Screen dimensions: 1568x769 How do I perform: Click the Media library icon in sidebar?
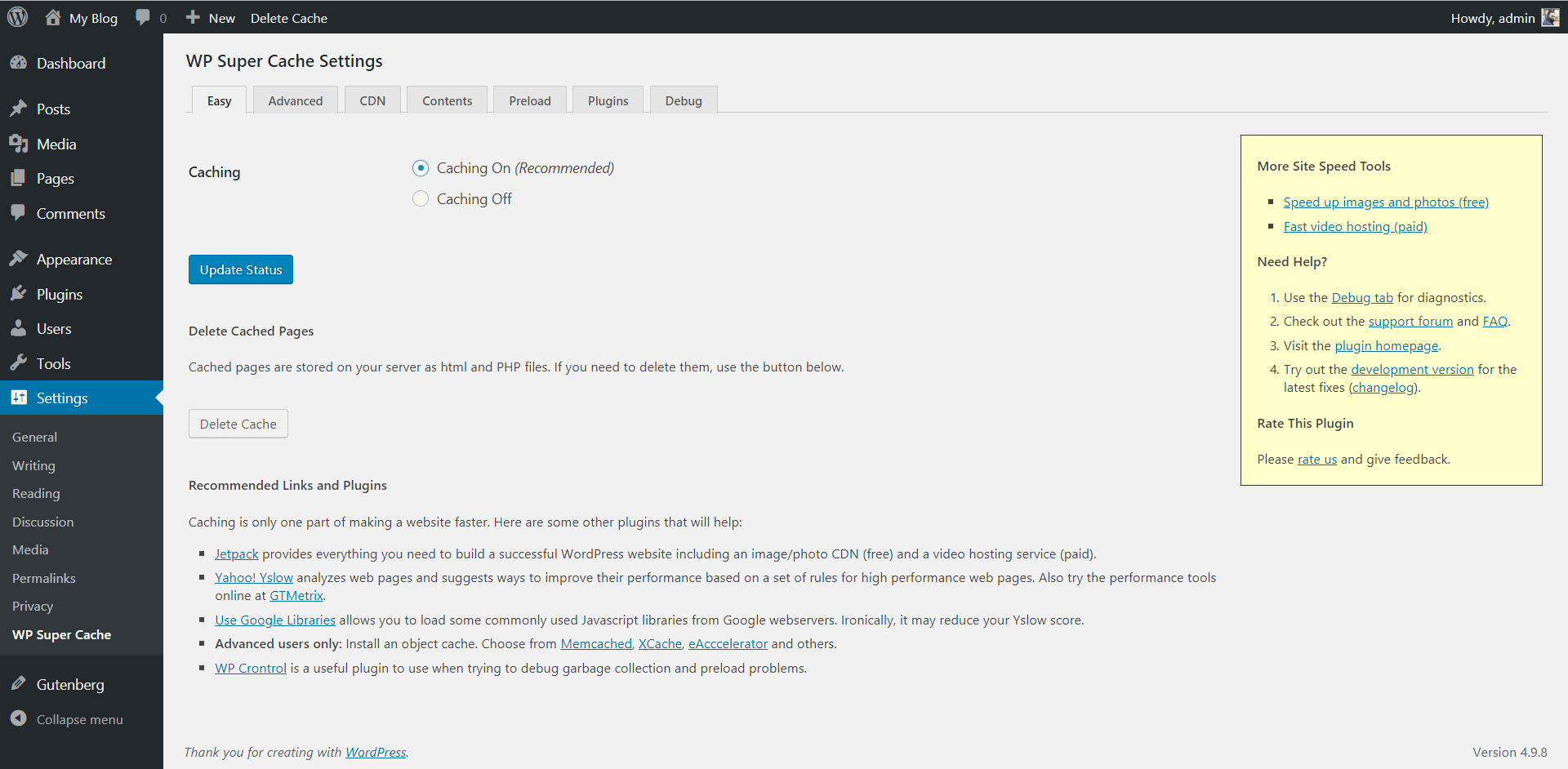[x=19, y=144]
